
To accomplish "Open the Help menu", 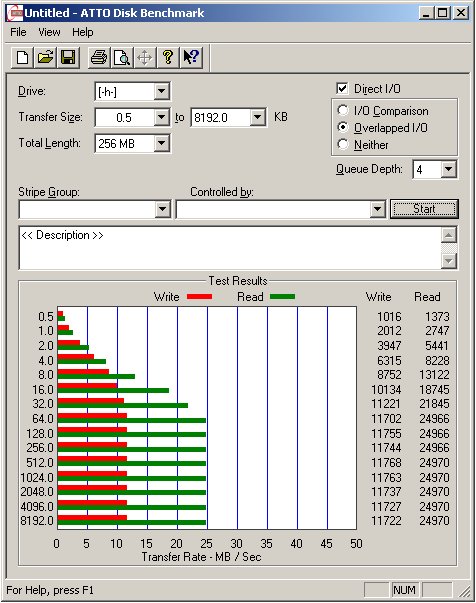I will pos(83,32).
